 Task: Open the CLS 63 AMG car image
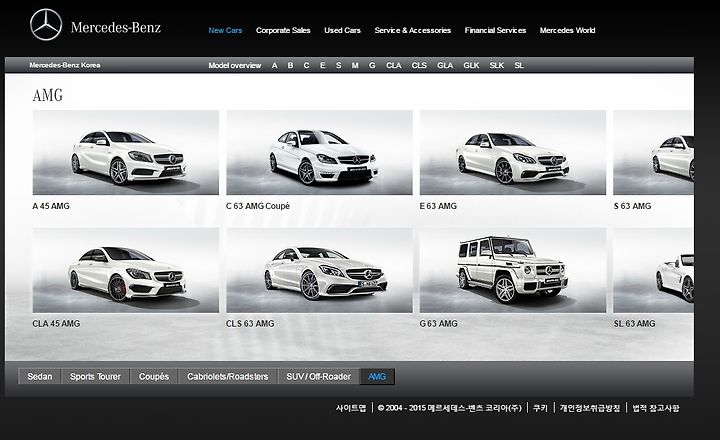(x=319, y=271)
